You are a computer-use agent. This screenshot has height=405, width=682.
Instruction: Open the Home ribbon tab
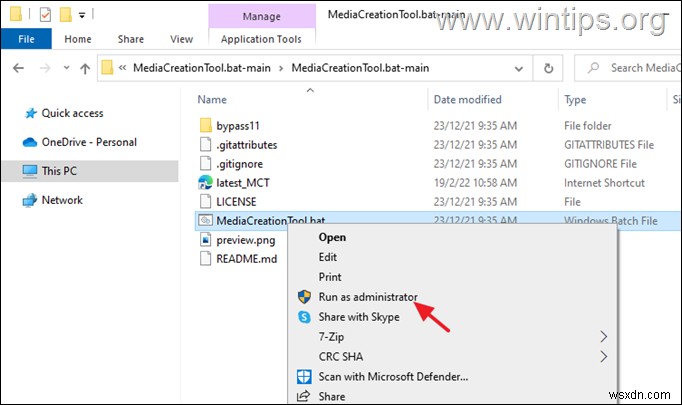[x=78, y=39]
